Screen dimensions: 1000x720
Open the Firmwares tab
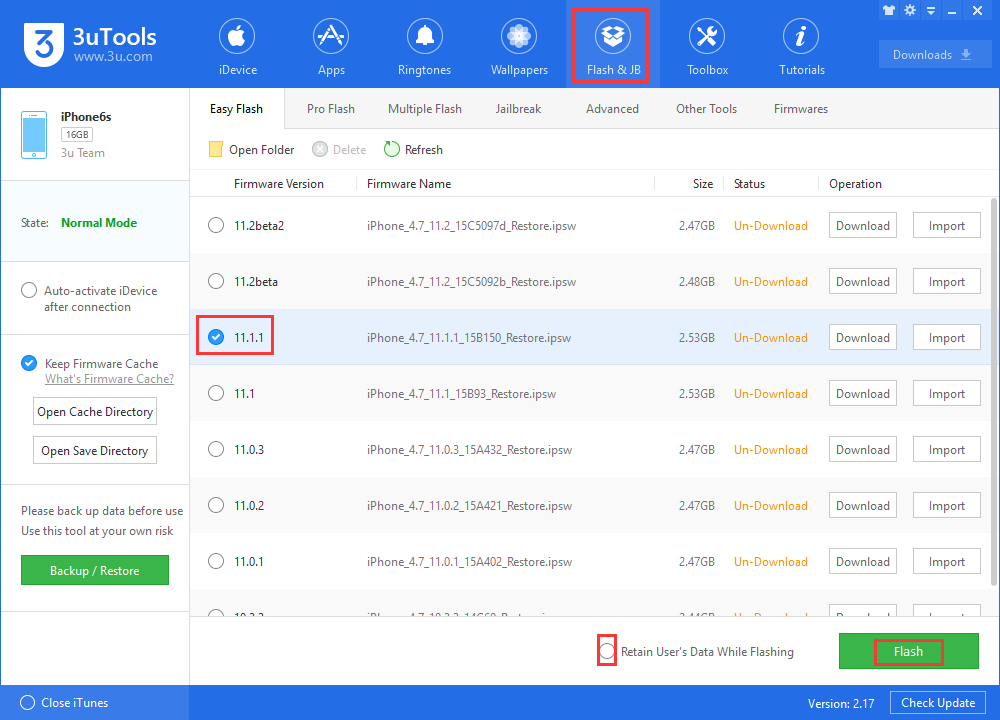(800, 109)
